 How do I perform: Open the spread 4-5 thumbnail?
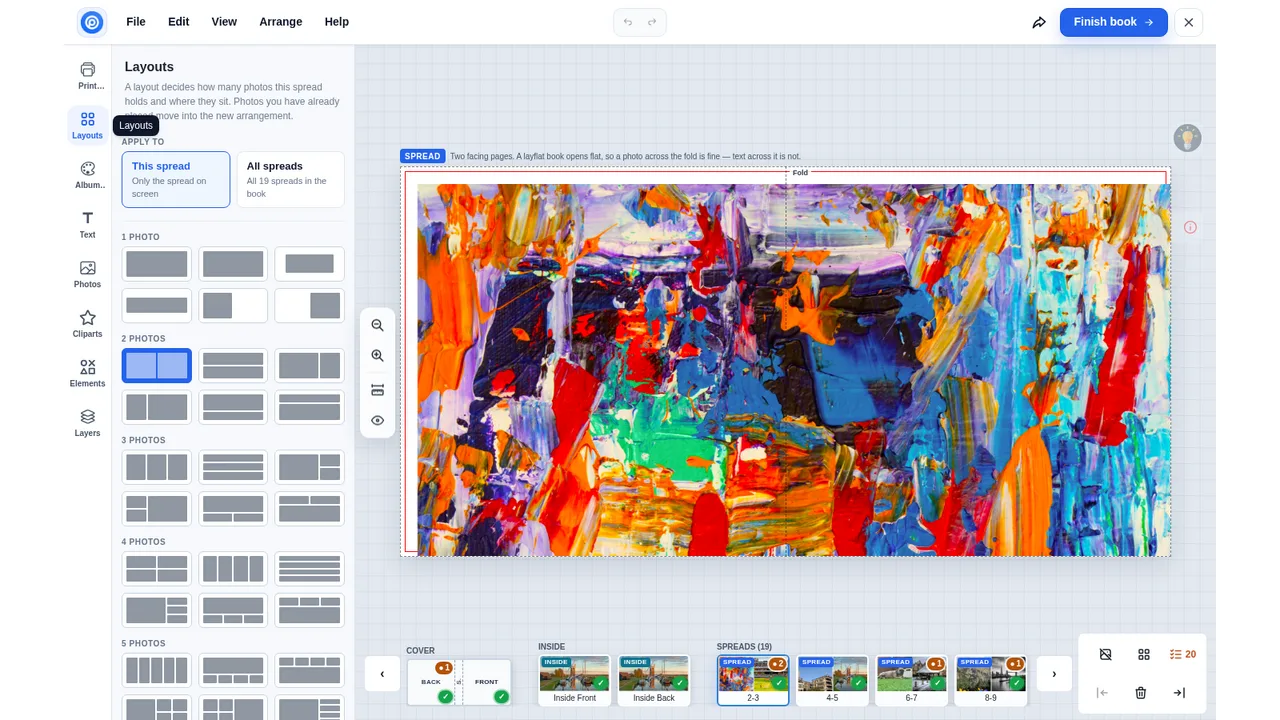pos(832,681)
